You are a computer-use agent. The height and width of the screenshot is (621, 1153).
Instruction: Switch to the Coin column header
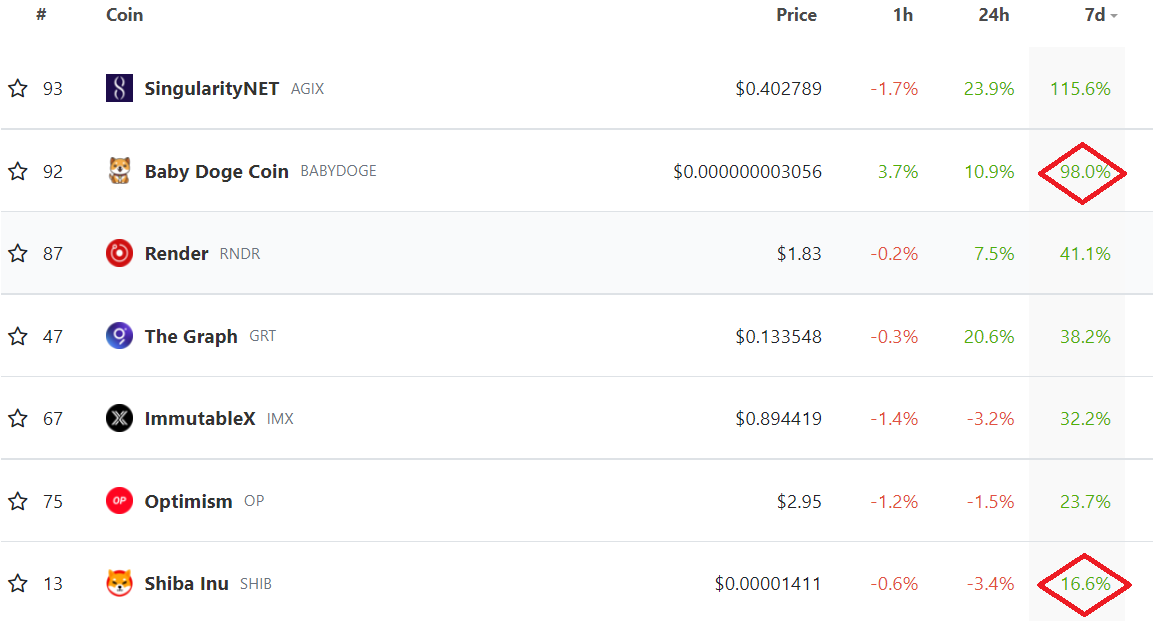[x=124, y=15]
